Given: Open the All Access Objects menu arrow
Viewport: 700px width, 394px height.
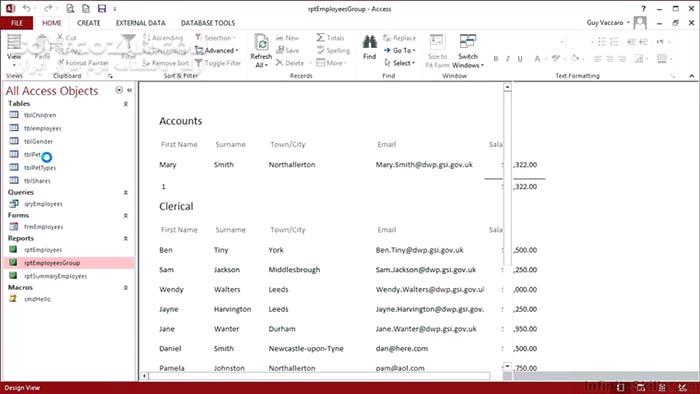Looking at the screenshot, I should point(119,90).
